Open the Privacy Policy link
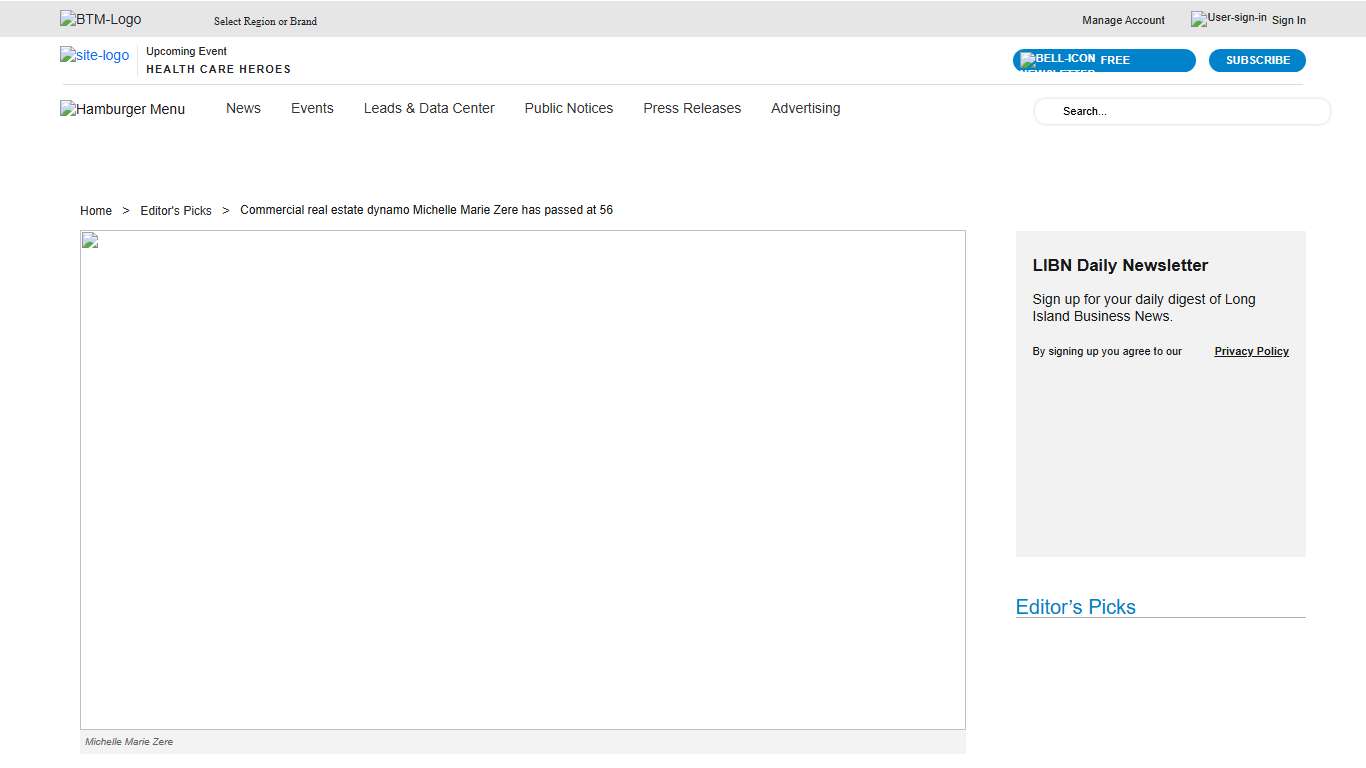Image resolution: width=1366 pixels, height=768 pixels. click(1251, 351)
